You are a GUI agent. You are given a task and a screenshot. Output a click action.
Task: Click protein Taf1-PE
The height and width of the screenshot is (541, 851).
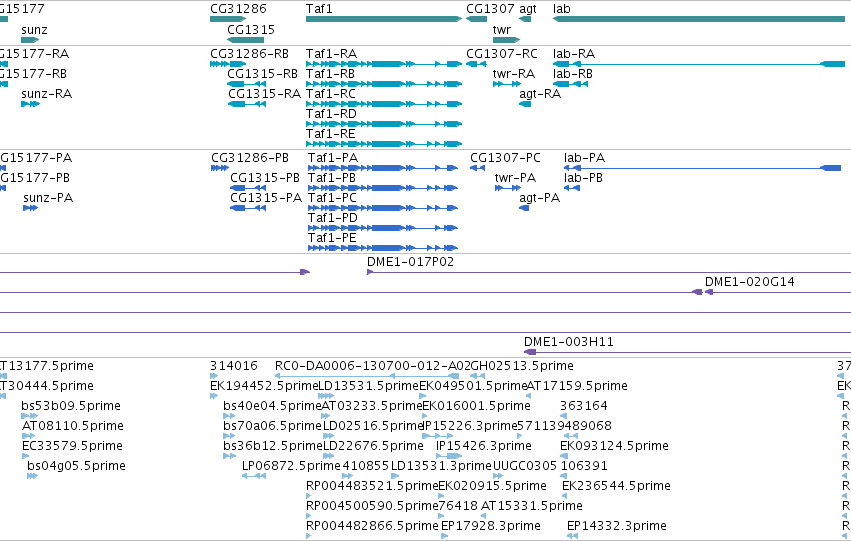(383, 249)
